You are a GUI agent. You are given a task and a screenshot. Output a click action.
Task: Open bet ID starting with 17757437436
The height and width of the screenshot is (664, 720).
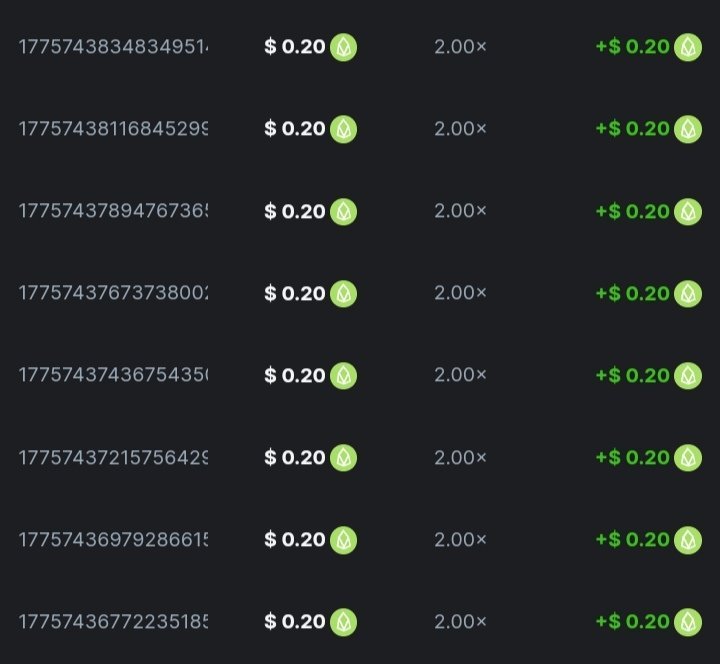pos(113,375)
